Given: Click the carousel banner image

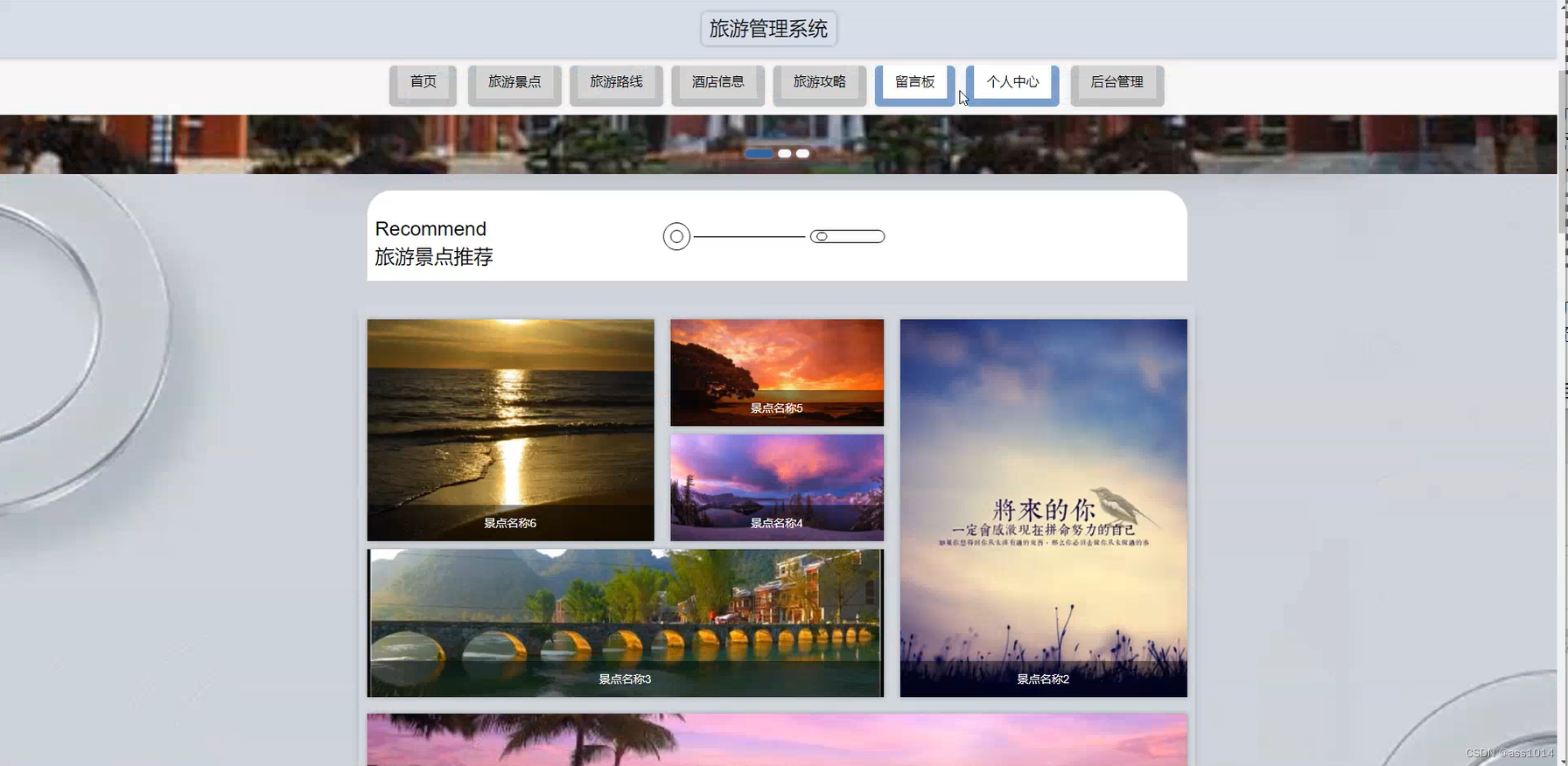Looking at the screenshot, I should coord(778,144).
